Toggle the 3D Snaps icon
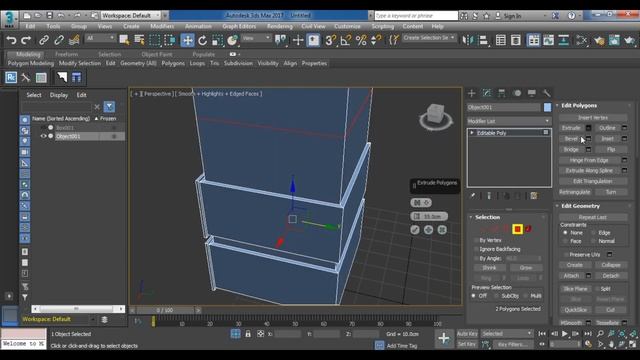The image size is (640, 360). pos(330,40)
